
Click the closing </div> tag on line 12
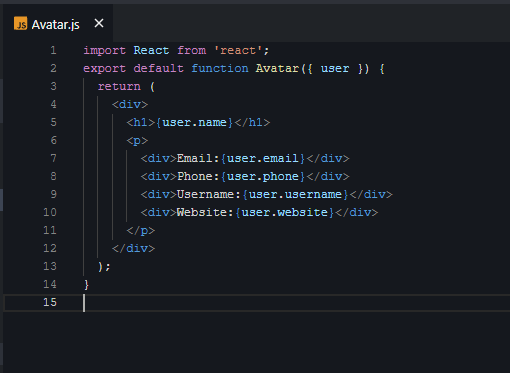(x=133, y=249)
